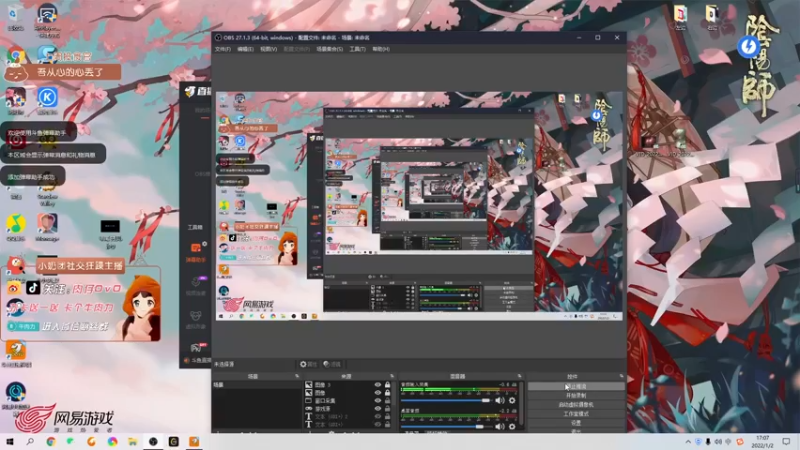
Task: Open 音频输入采集 mixer gear settings
Action: point(512,401)
